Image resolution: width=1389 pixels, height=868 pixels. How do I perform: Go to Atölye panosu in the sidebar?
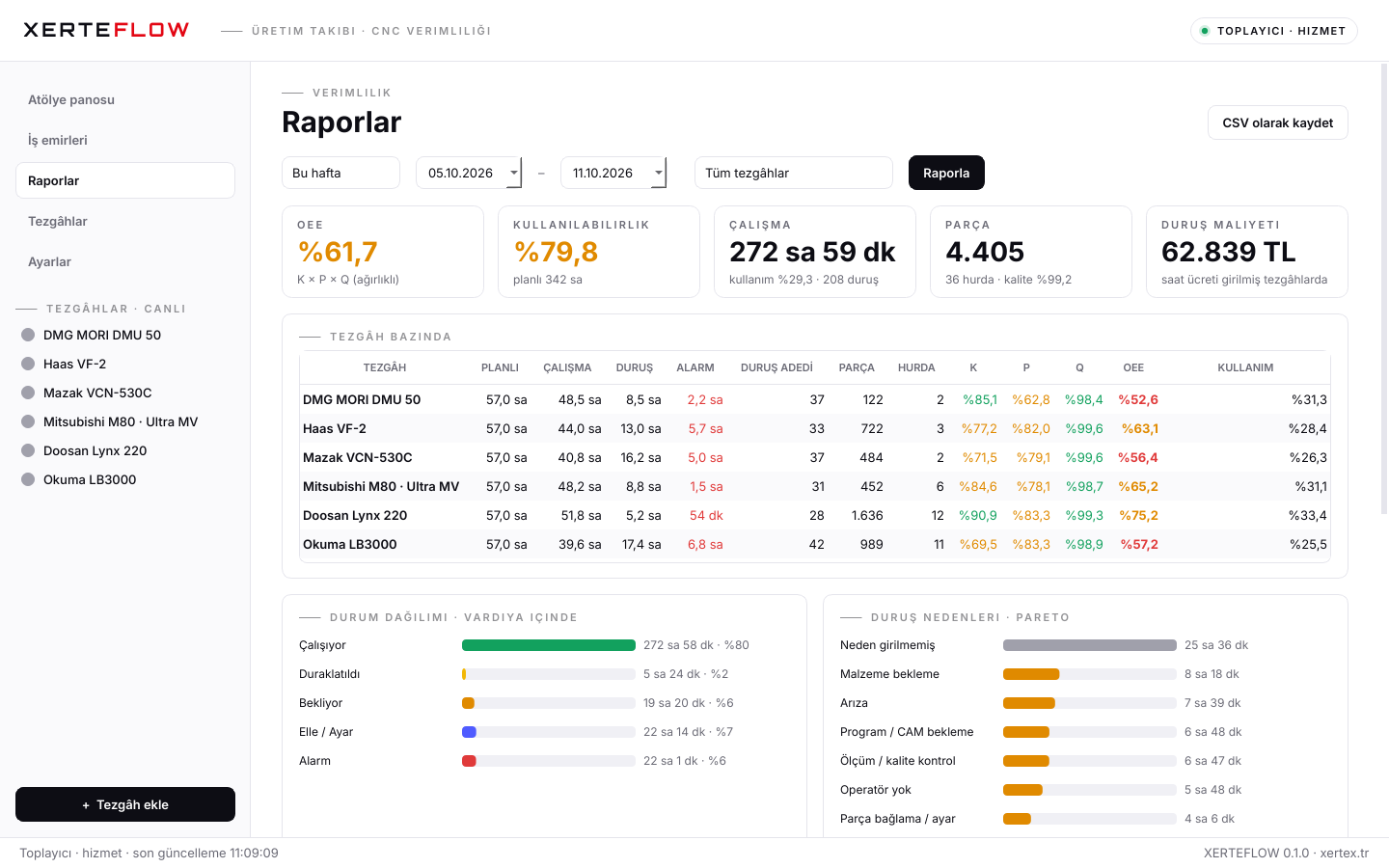coord(125,99)
